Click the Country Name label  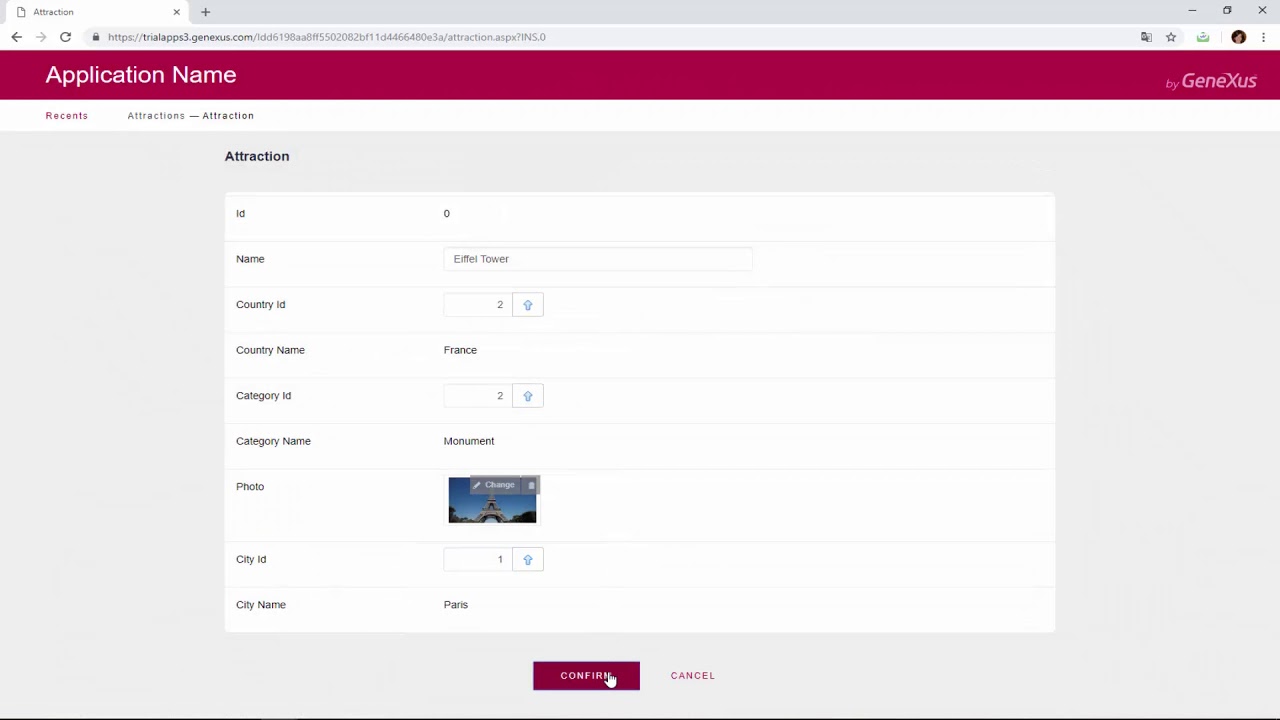point(270,350)
